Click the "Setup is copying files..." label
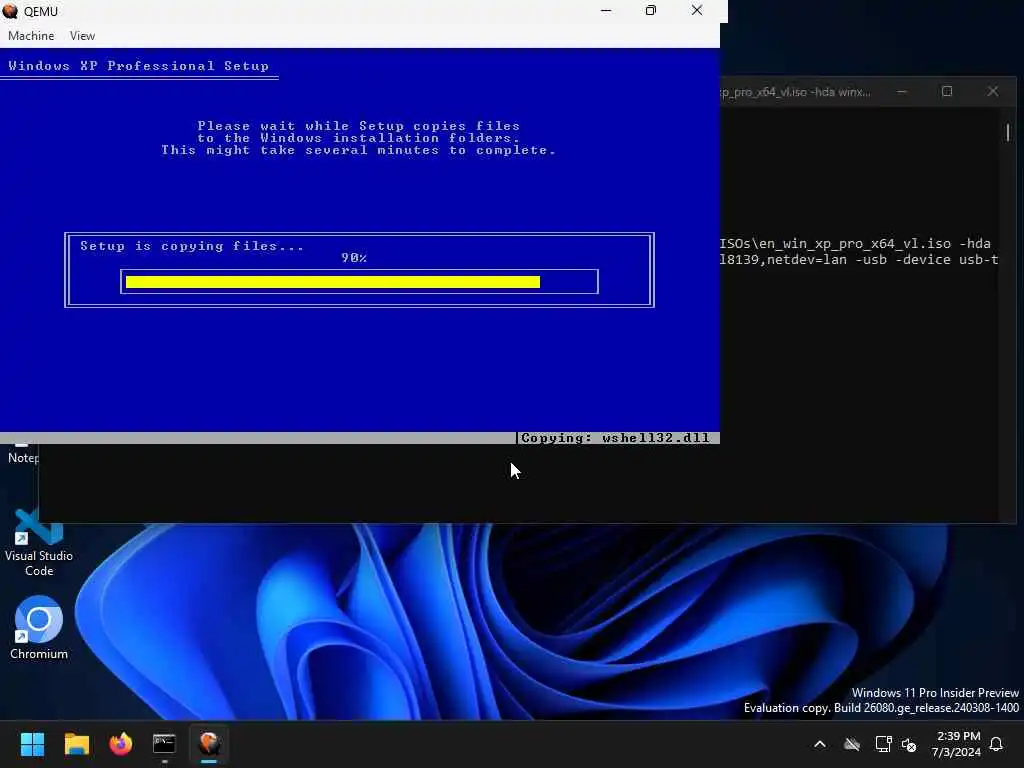 click(x=192, y=246)
